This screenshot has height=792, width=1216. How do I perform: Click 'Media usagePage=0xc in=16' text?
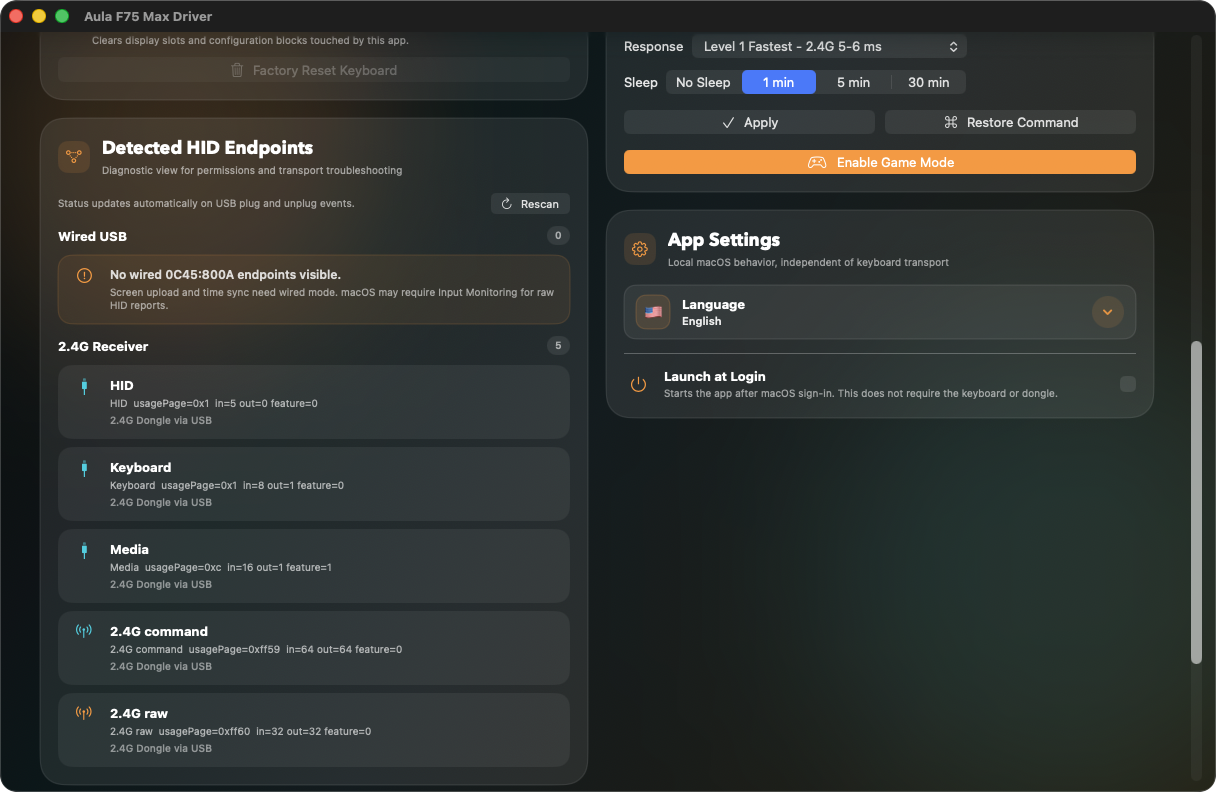[x=221, y=567]
